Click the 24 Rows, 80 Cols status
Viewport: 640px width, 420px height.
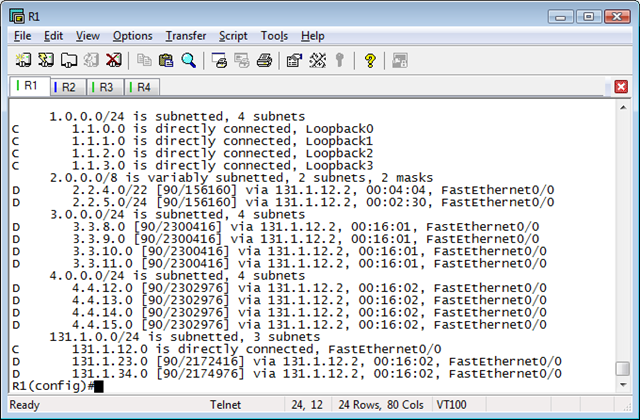pyautogui.click(x=381, y=405)
